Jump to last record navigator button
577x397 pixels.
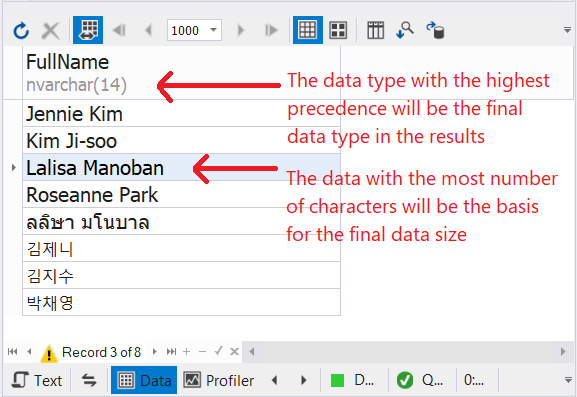[171, 351]
